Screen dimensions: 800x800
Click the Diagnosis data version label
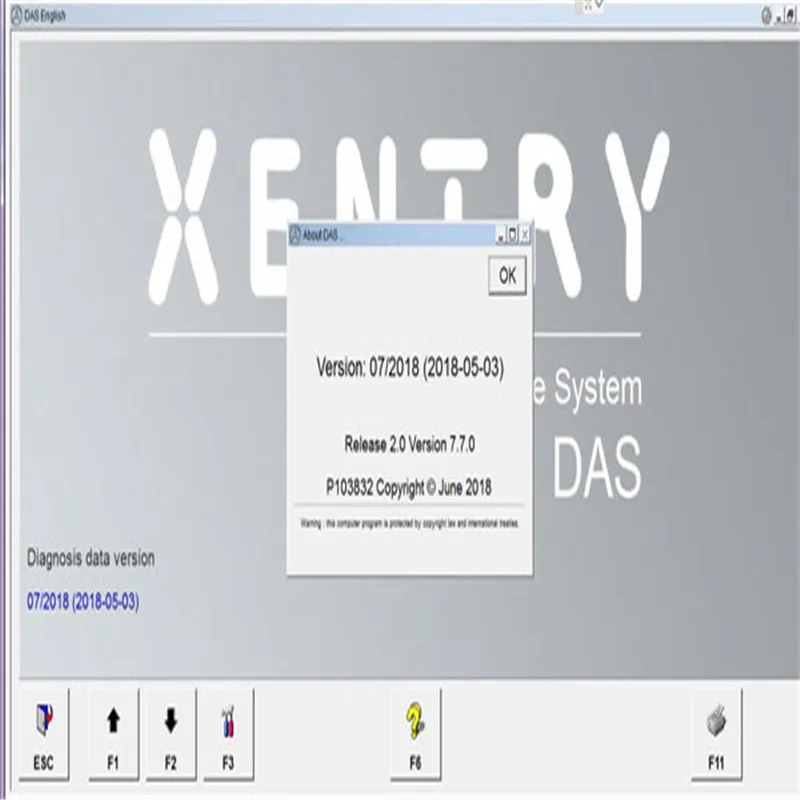(x=91, y=558)
